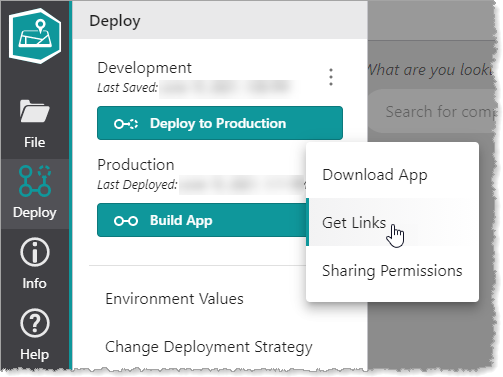The height and width of the screenshot is (377, 503).
Task: Open the Info sidebar icon
Action: pyautogui.click(x=35, y=252)
